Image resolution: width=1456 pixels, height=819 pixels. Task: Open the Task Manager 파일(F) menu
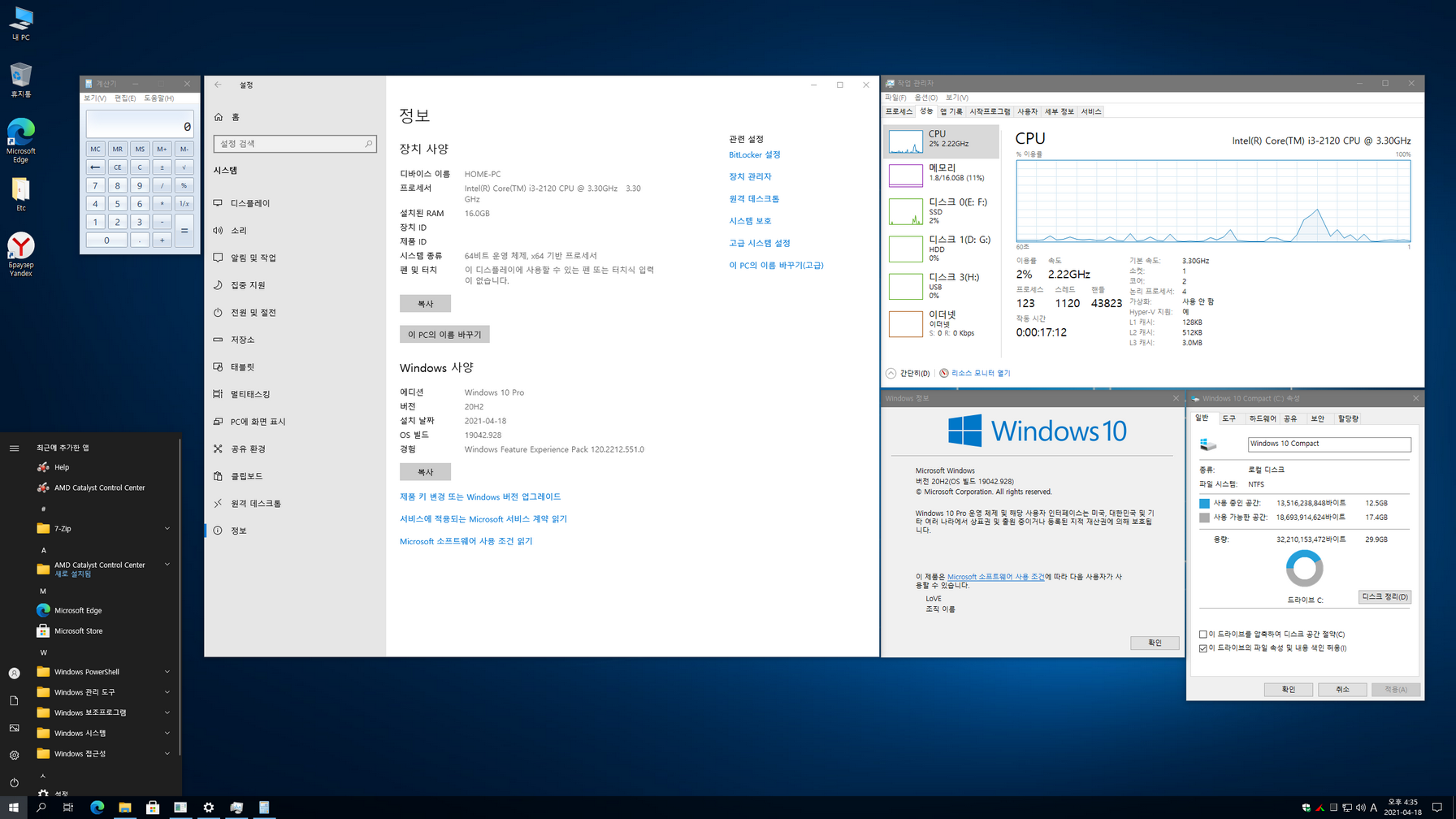895,97
